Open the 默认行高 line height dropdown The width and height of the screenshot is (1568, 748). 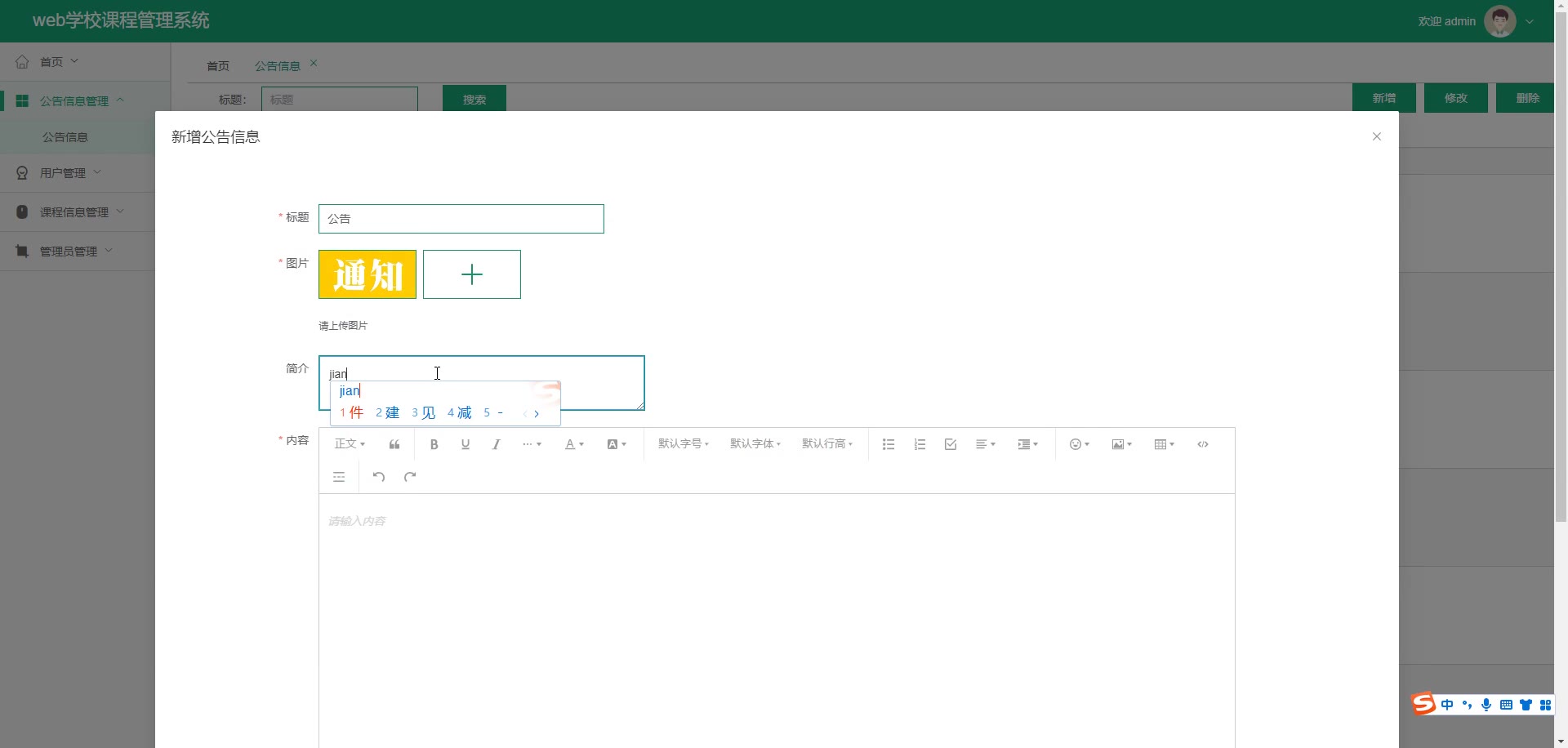click(x=827, y=444)
